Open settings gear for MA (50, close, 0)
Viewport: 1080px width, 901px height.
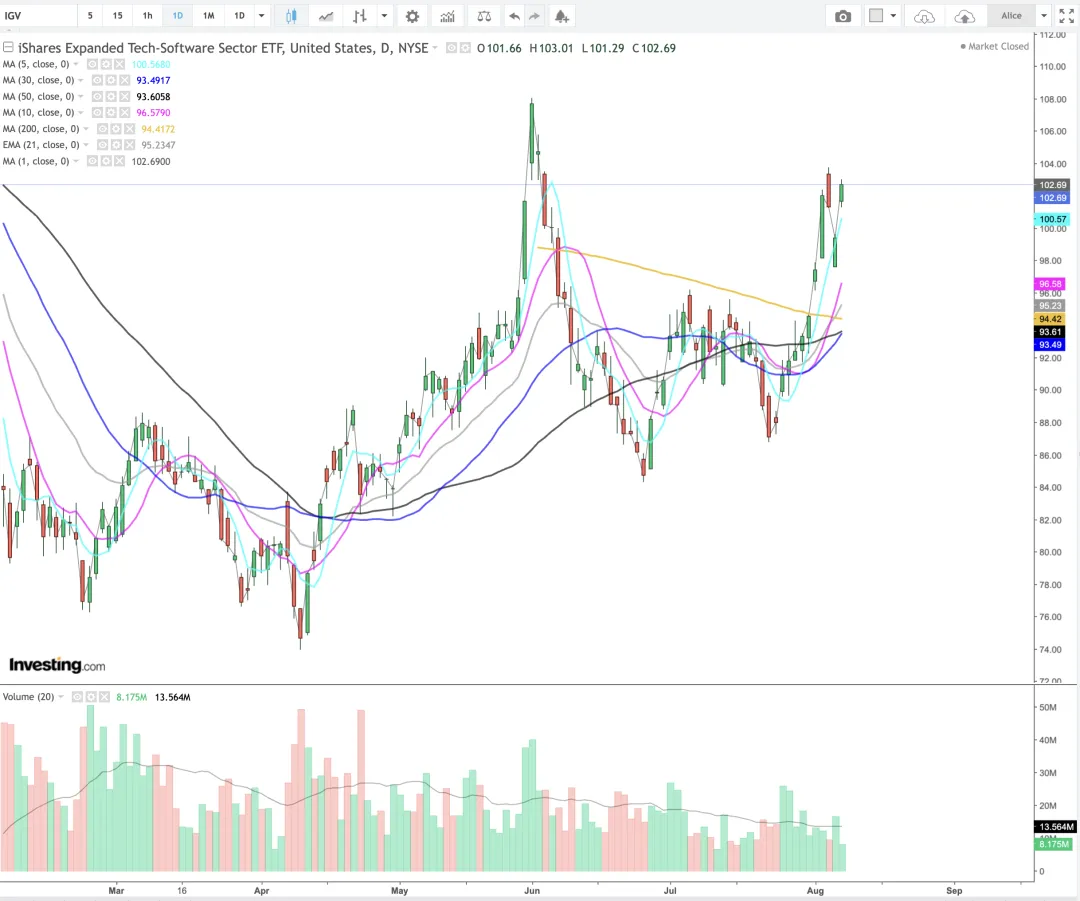click(x=111, y=96)
